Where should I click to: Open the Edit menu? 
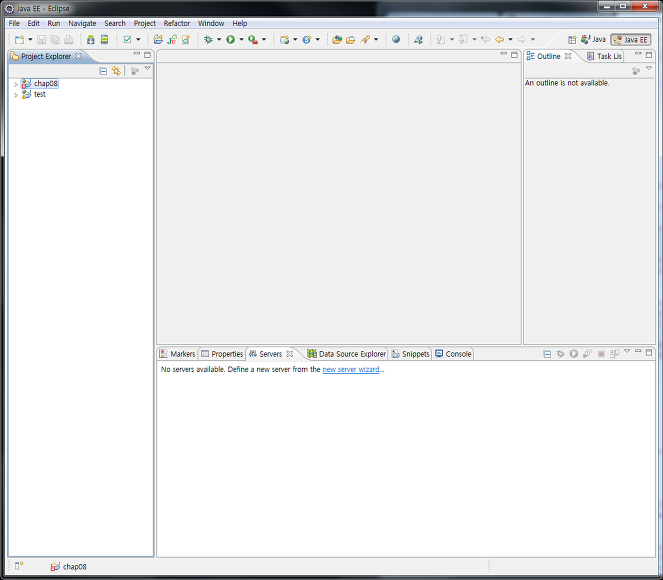[33, 23]
